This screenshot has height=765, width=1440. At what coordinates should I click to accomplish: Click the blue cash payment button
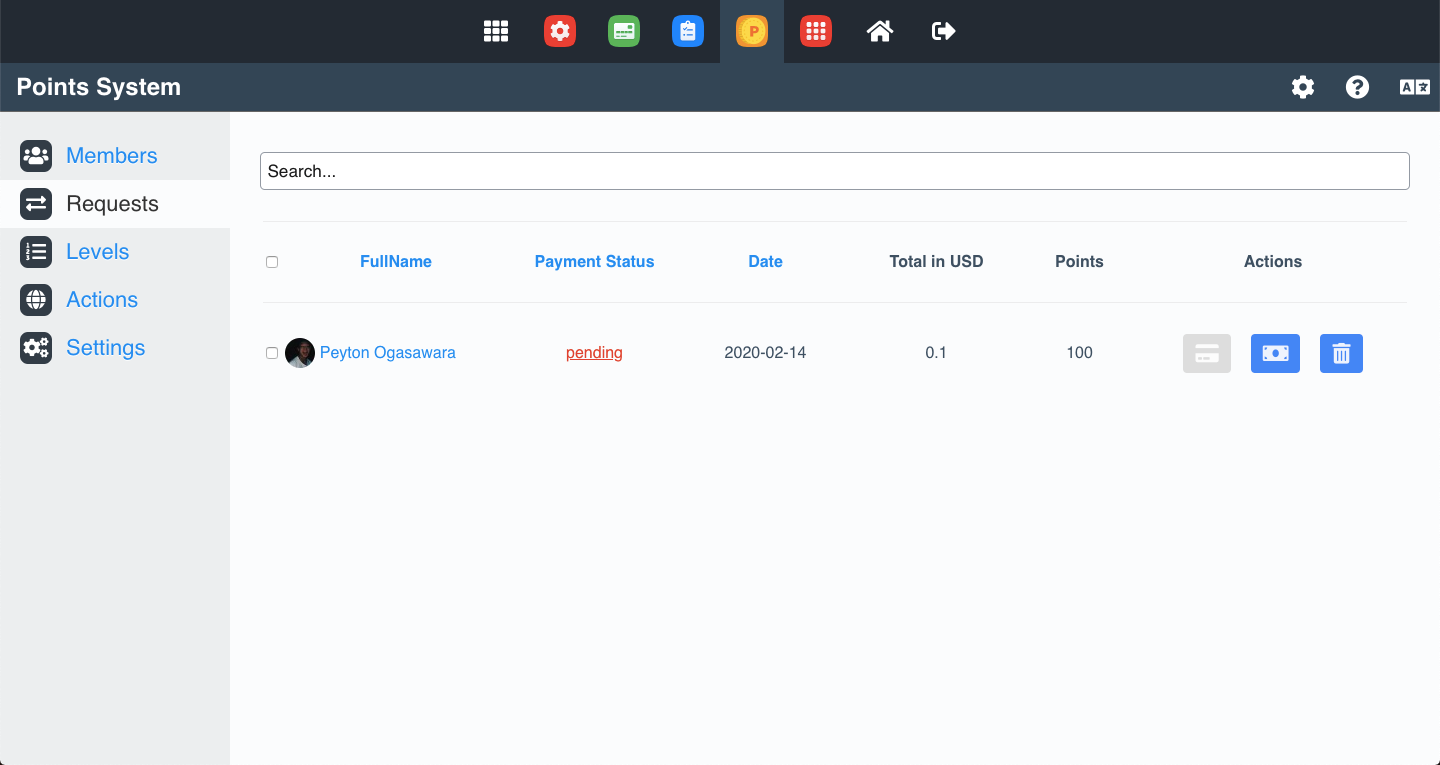point(1275,353)
